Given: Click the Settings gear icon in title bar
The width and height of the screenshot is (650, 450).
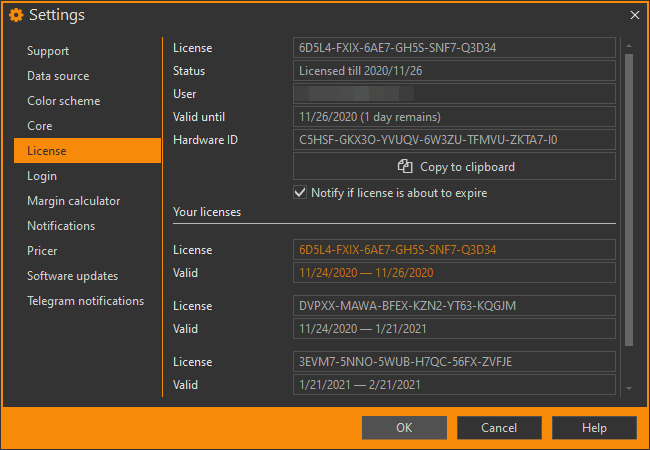Looking at the screenshot, I should 15,15.
